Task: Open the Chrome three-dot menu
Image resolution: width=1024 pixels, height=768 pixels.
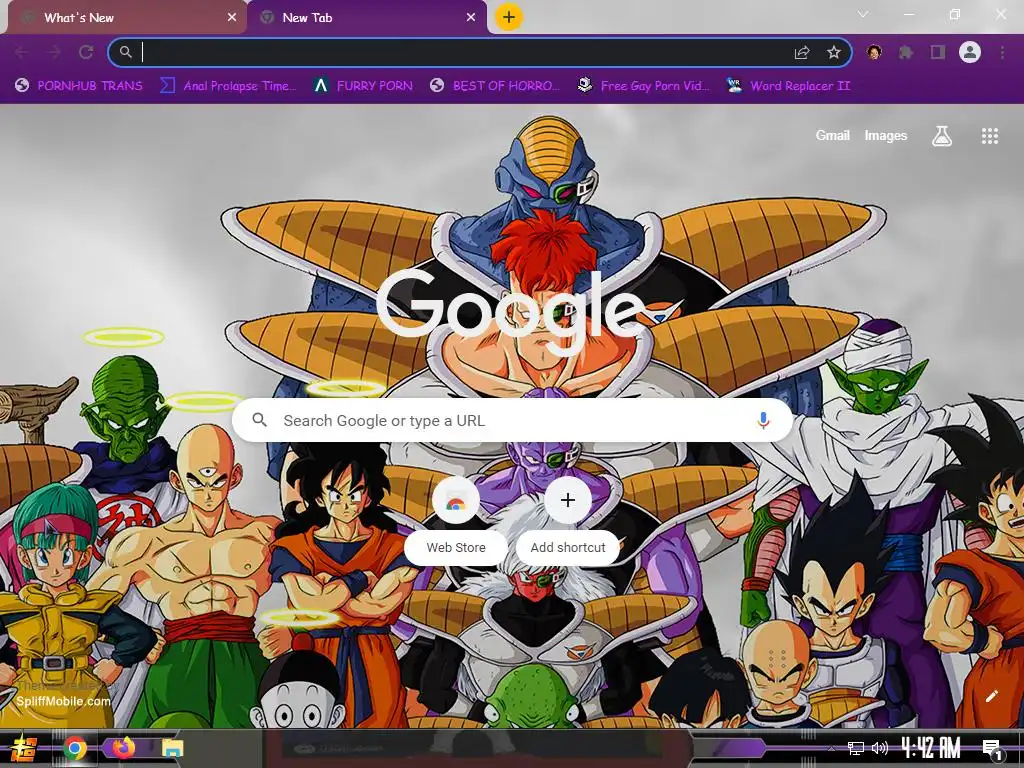Action: pyautogui.click(x=1002, y=52)
